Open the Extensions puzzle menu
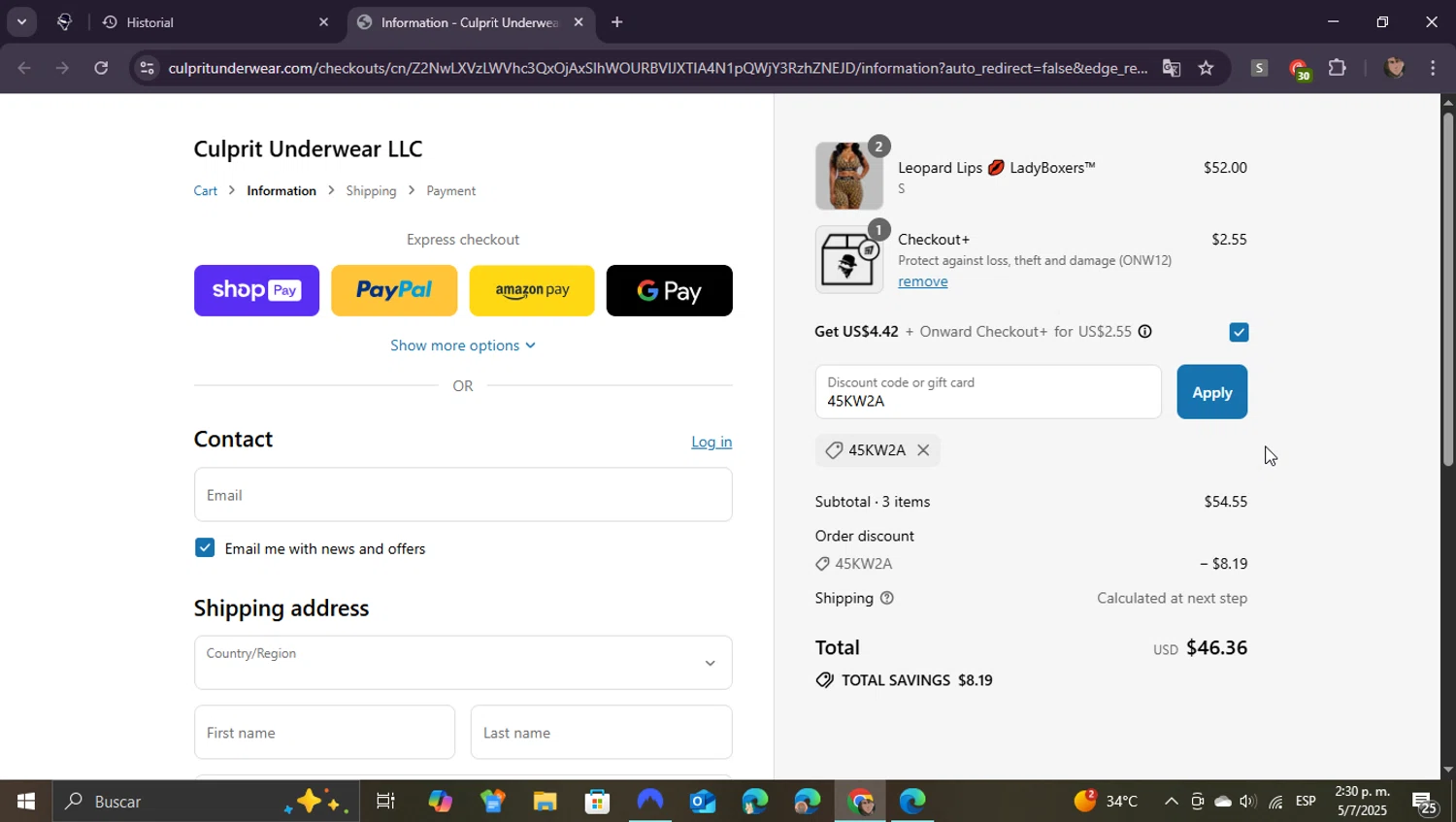This screenshot has height=822, width=1456. (x=1338, y=68)
